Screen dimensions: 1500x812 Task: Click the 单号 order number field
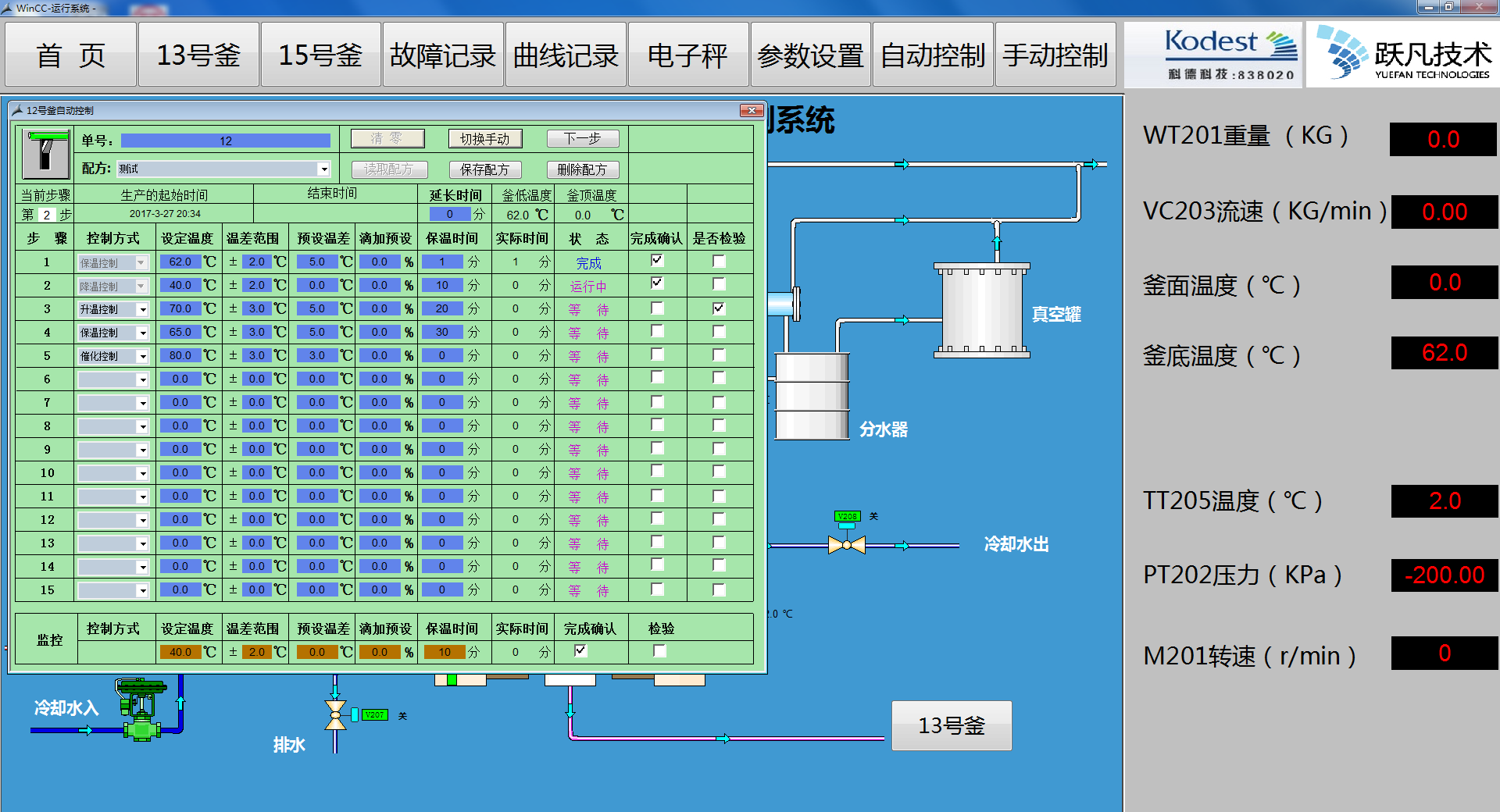pyautogui.click(x=225, y=141)
